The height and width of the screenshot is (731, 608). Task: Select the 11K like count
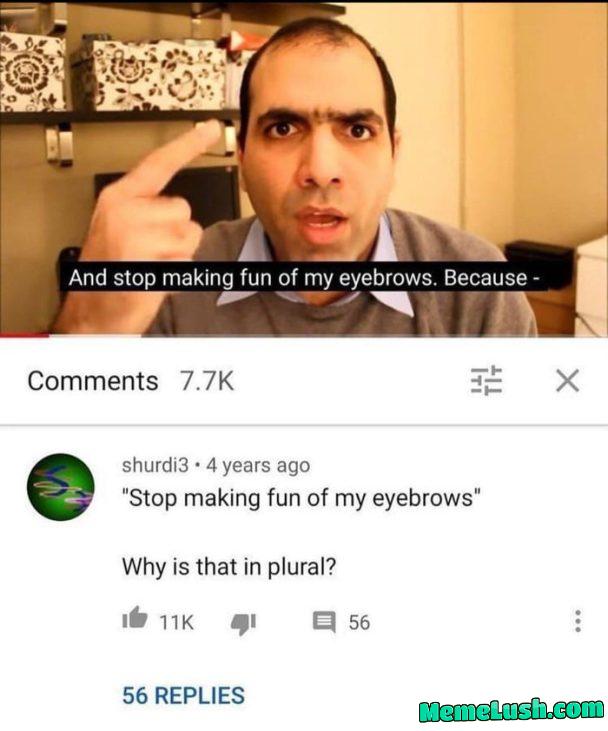coord(176,622)
